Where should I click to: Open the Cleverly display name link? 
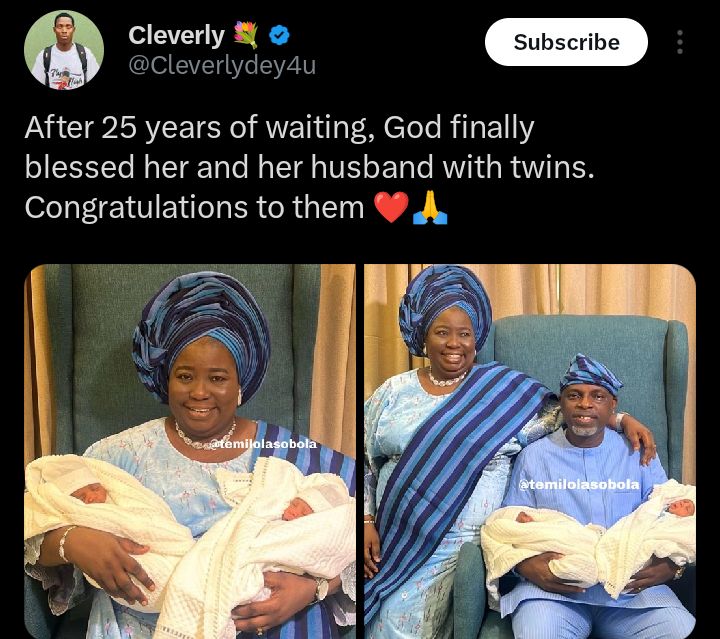click(176, 36)
